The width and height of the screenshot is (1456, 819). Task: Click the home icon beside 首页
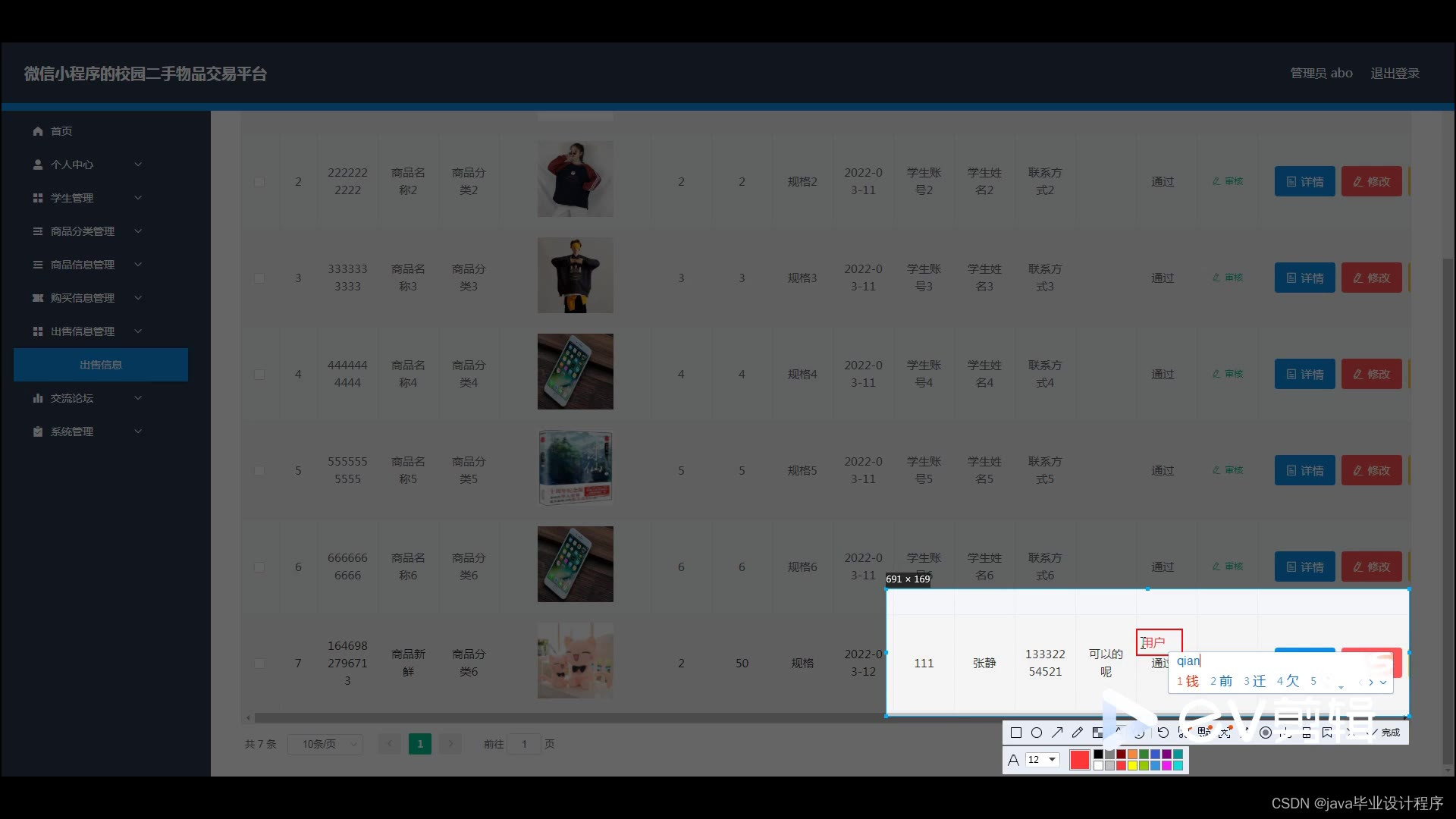(38, 131)
